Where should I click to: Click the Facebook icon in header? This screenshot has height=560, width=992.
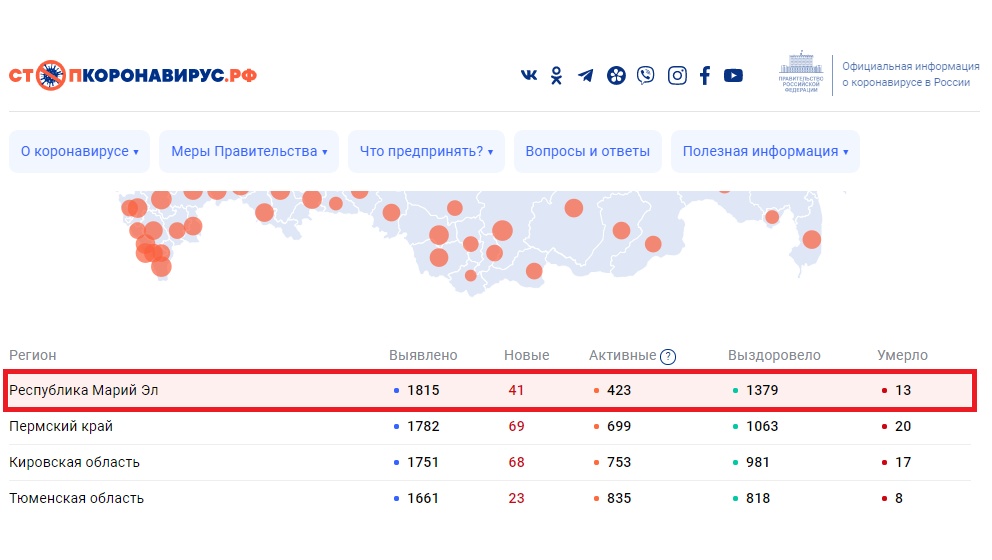tap(705, 75)
